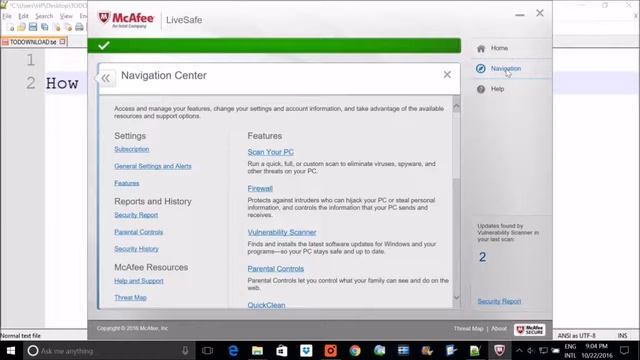Viewport: 640px width, 360px height.
Task: Open Features link under Settings
Action: (127, 183)
